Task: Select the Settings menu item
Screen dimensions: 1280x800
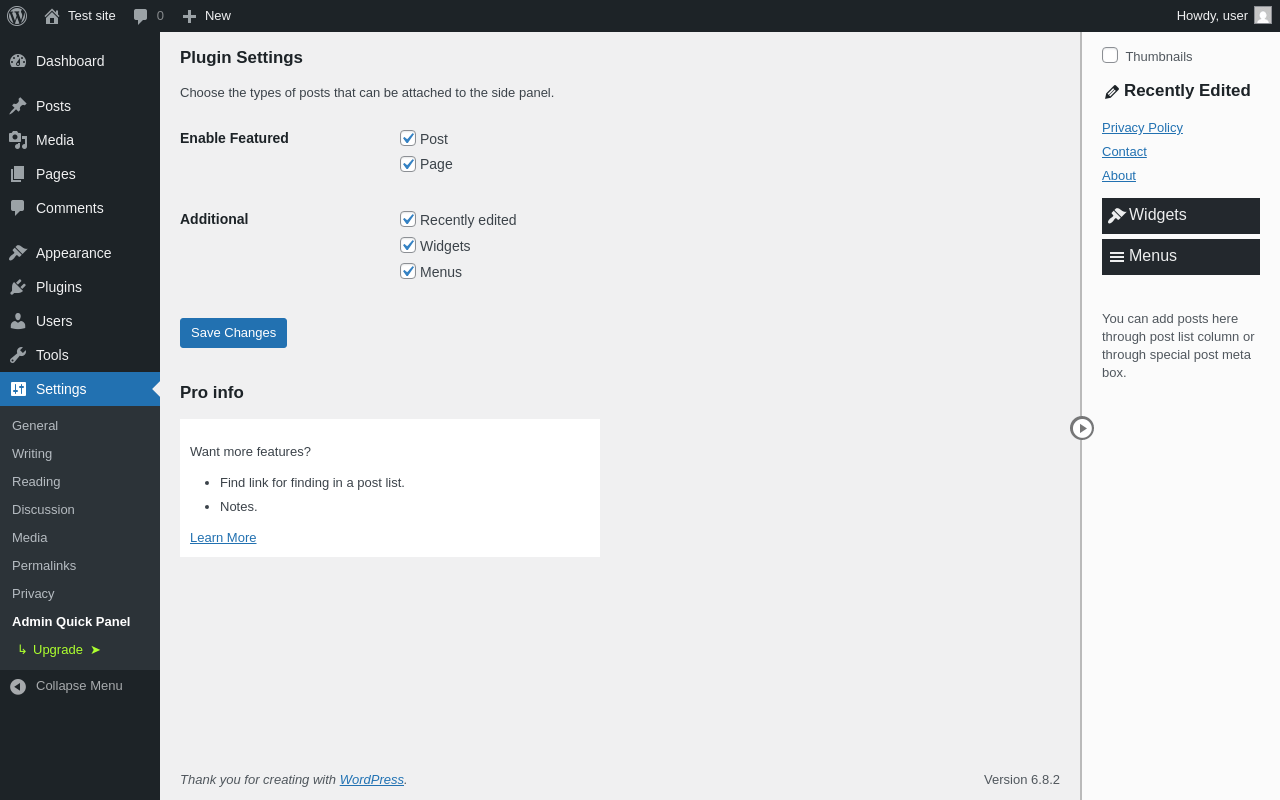Action: click(80, 389)
